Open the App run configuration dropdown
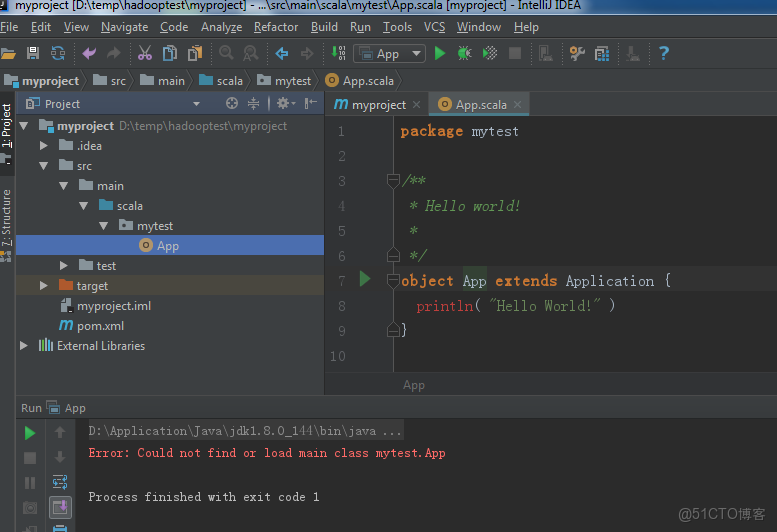The width and height of the screenshot is (777, 532). pos(389,54)
